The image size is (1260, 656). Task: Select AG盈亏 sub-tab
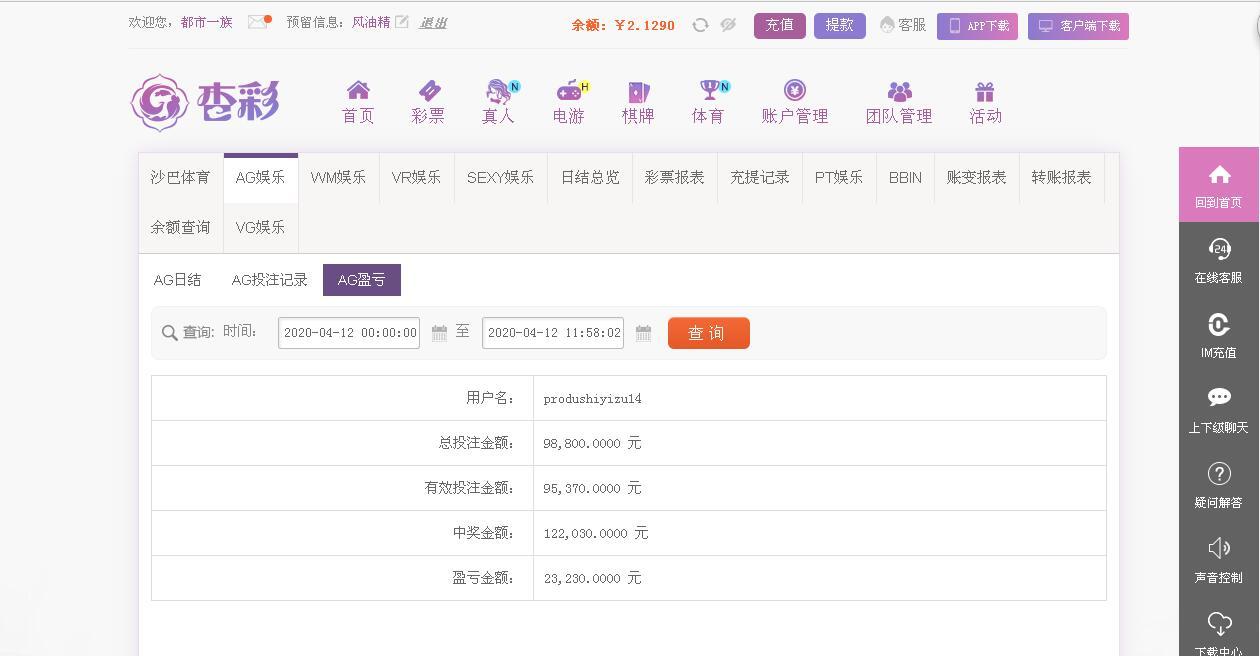coord(362,280)
